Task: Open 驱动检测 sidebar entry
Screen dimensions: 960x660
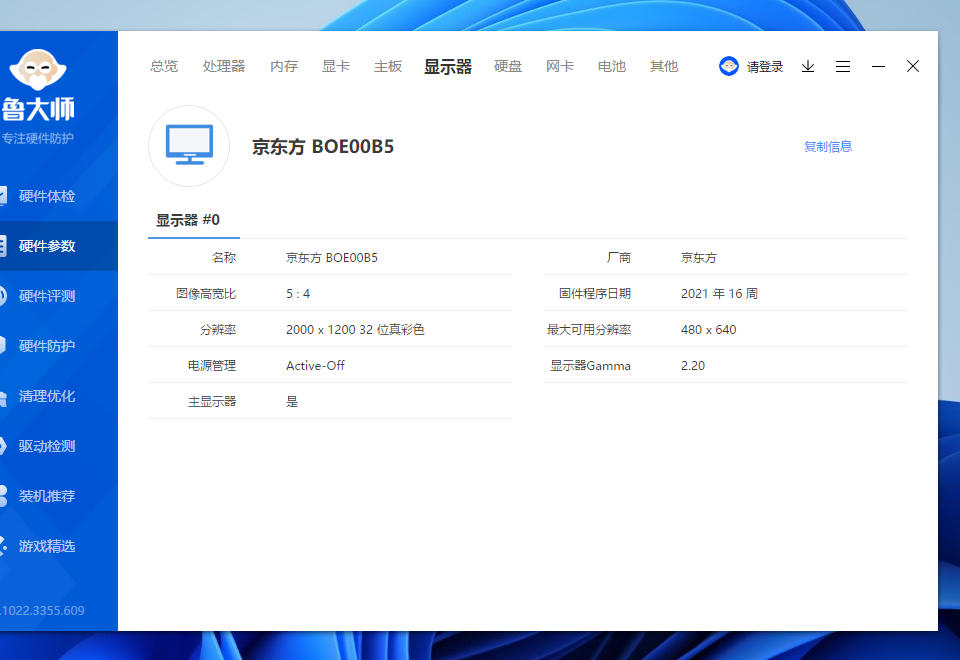Action: coord(47,446)
